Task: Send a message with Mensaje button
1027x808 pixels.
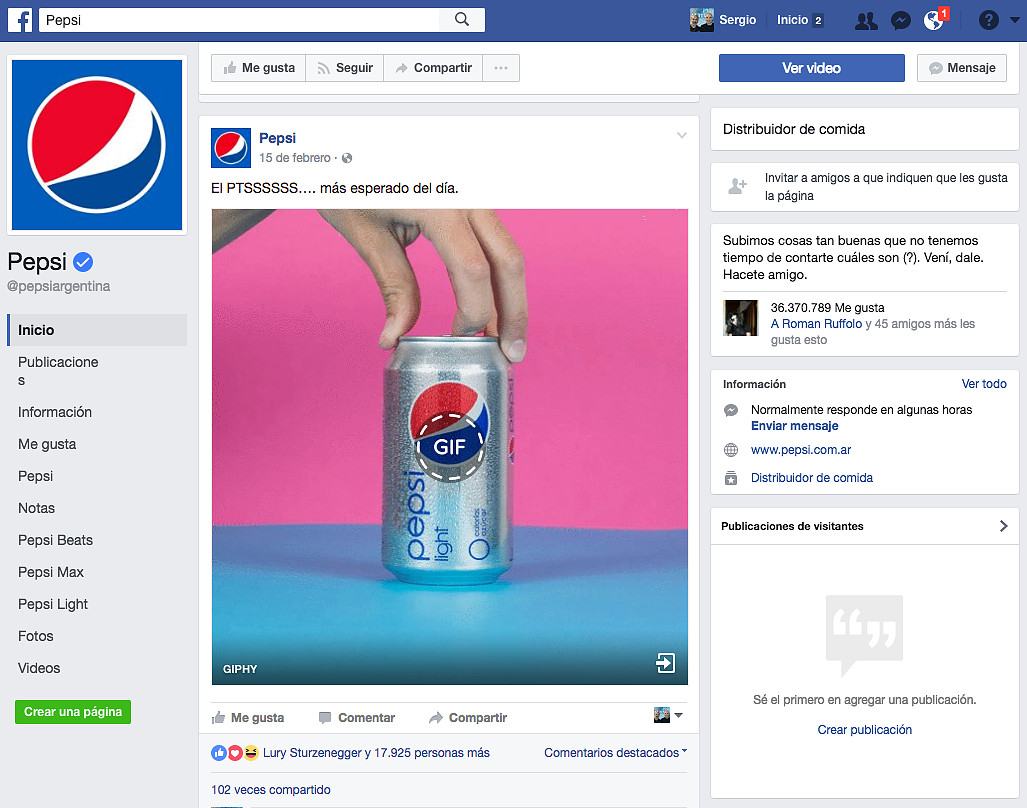Action: click(962, 68)
